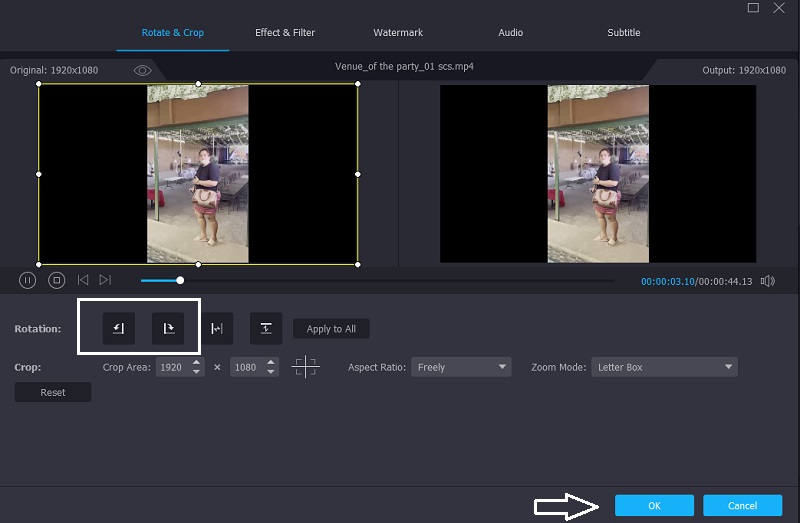This screenshot has height=523, width=800.
Task: Center the crop area with cross icon
Action: pyautogui.click(x=305, y=367)
